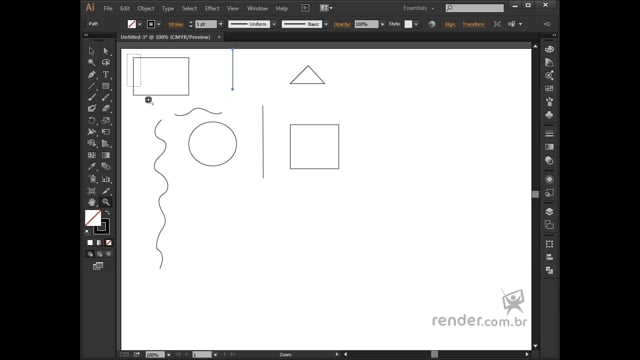Set paint mode to None button
Viewport: 640px width, 360px height.
[109, 242]
